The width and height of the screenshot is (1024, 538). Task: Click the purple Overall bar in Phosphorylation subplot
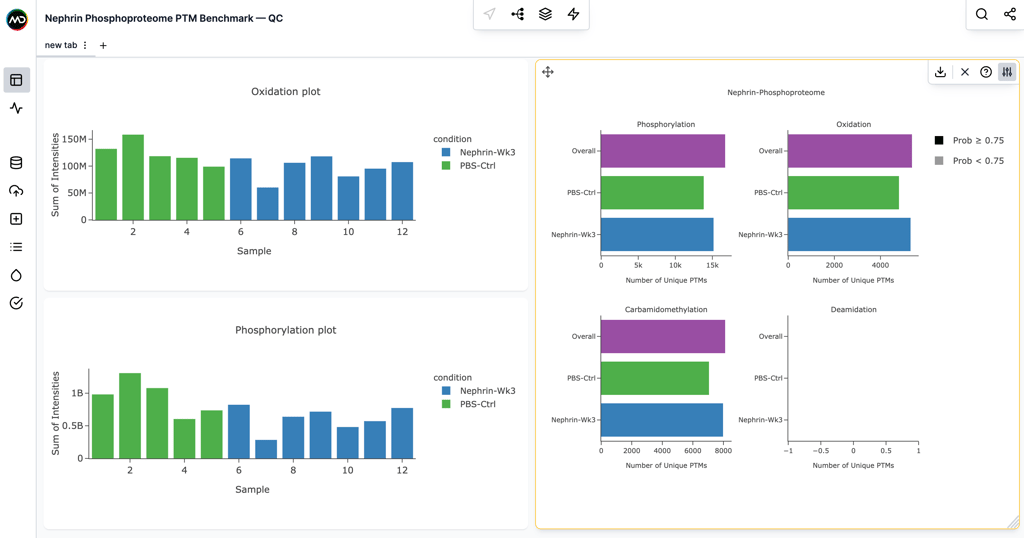click(663, 151)
